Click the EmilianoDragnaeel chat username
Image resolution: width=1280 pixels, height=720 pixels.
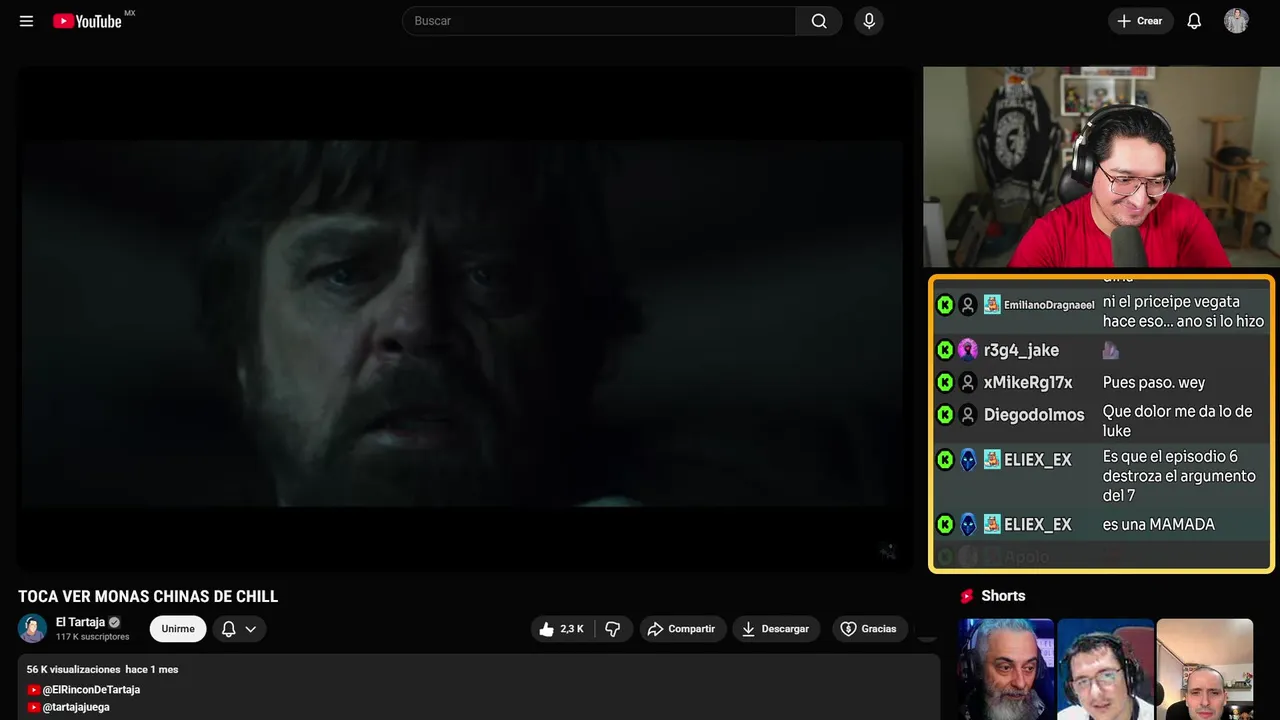(x=1049, y=305)
